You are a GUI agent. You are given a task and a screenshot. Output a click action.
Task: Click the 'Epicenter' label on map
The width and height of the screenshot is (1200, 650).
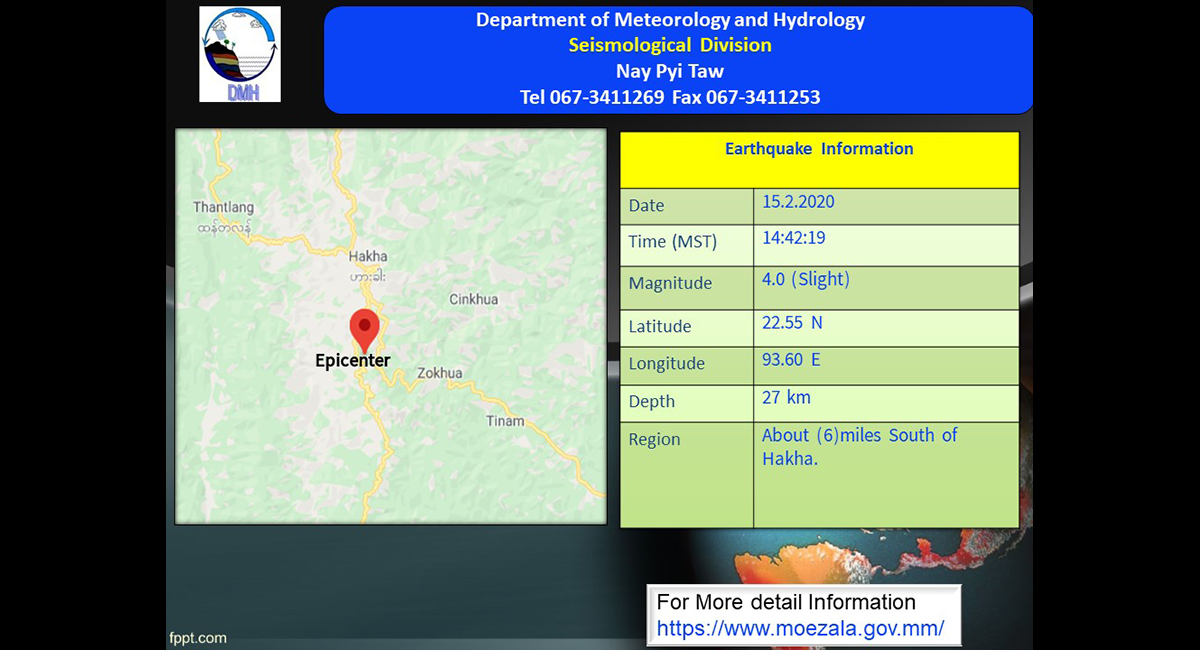(x=353, y=361)
